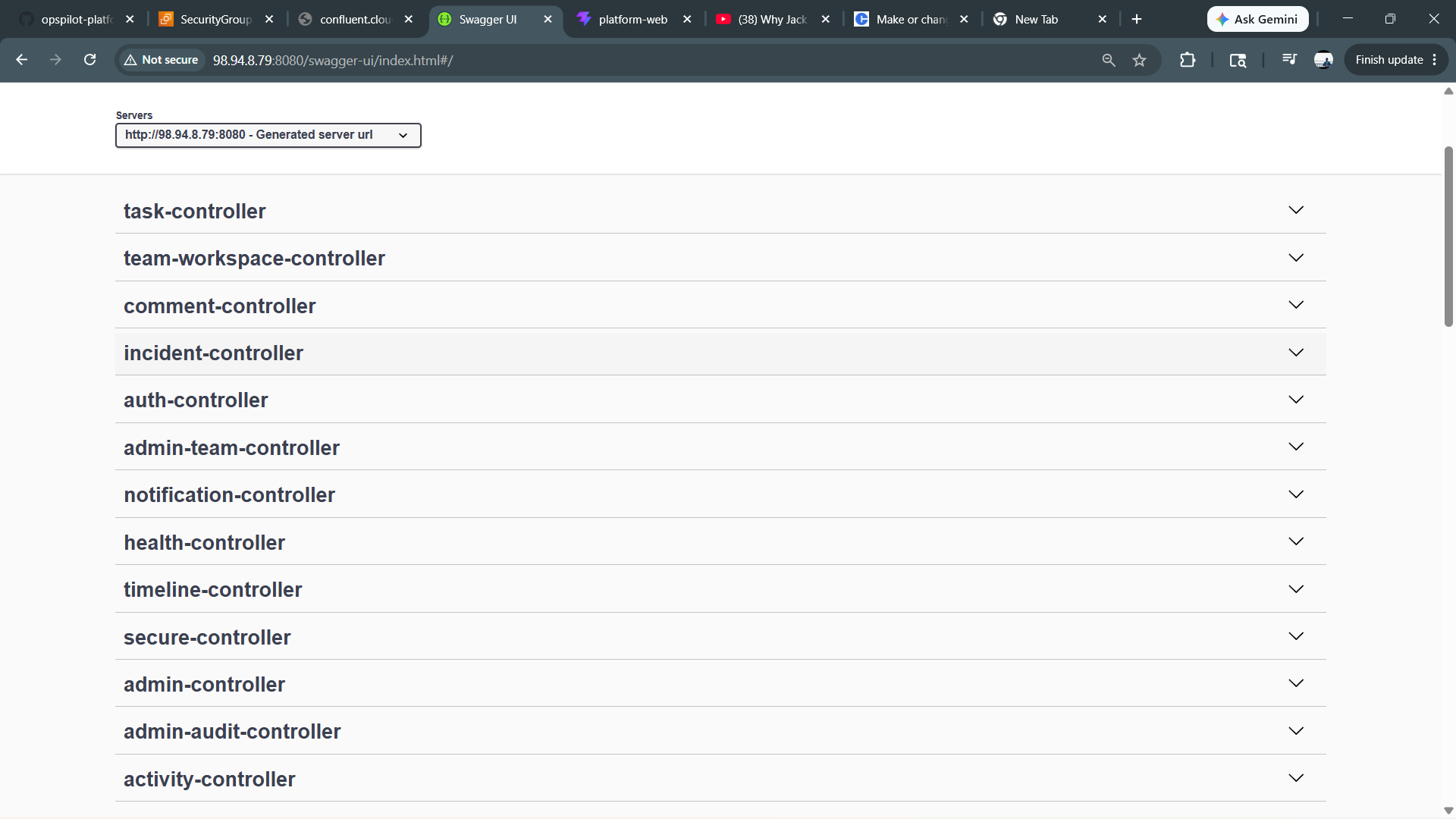
Task: Expand incident-controller chevron
Action: (x=1296, y=353)
